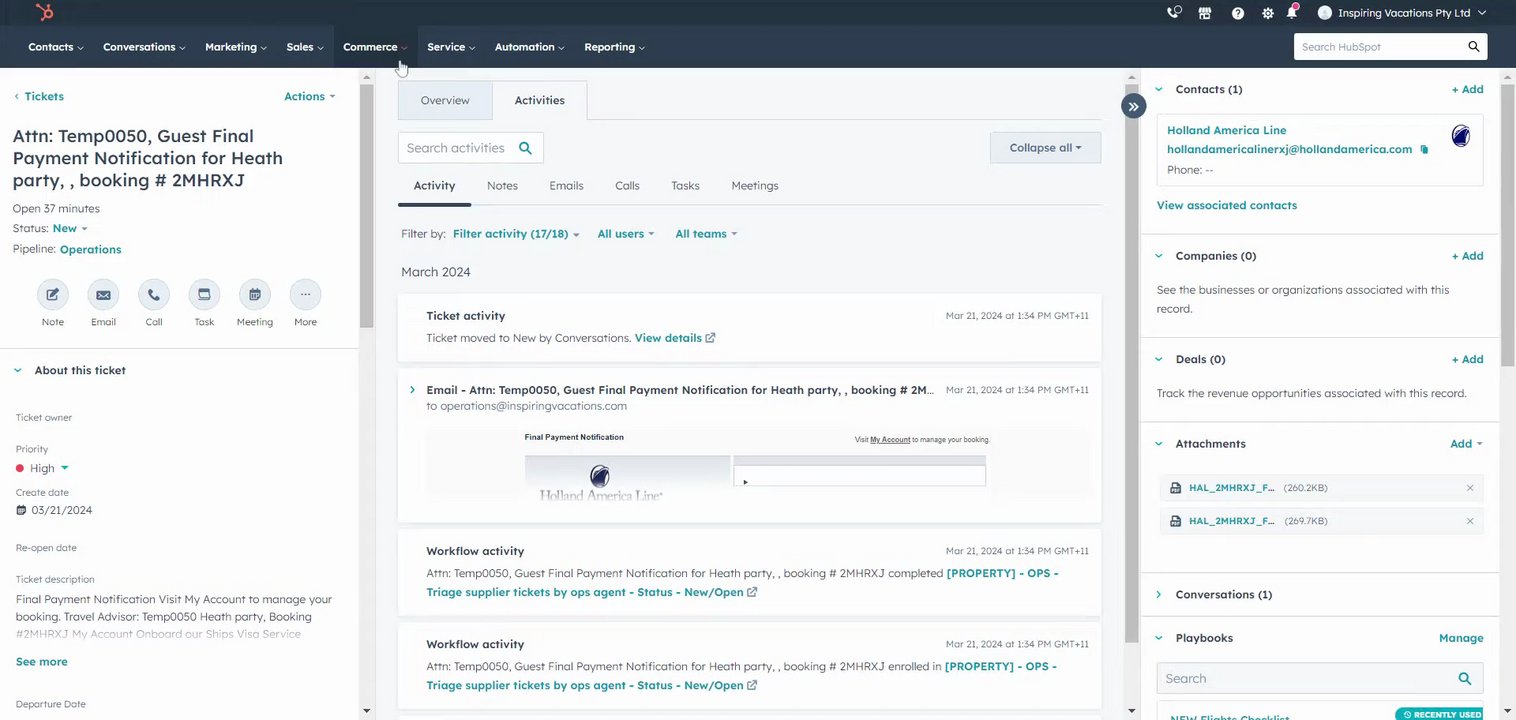Viewport: 1516px width, 720px height.
Task: Remove the 260.2KB attachment
Action: [1470, 488]
